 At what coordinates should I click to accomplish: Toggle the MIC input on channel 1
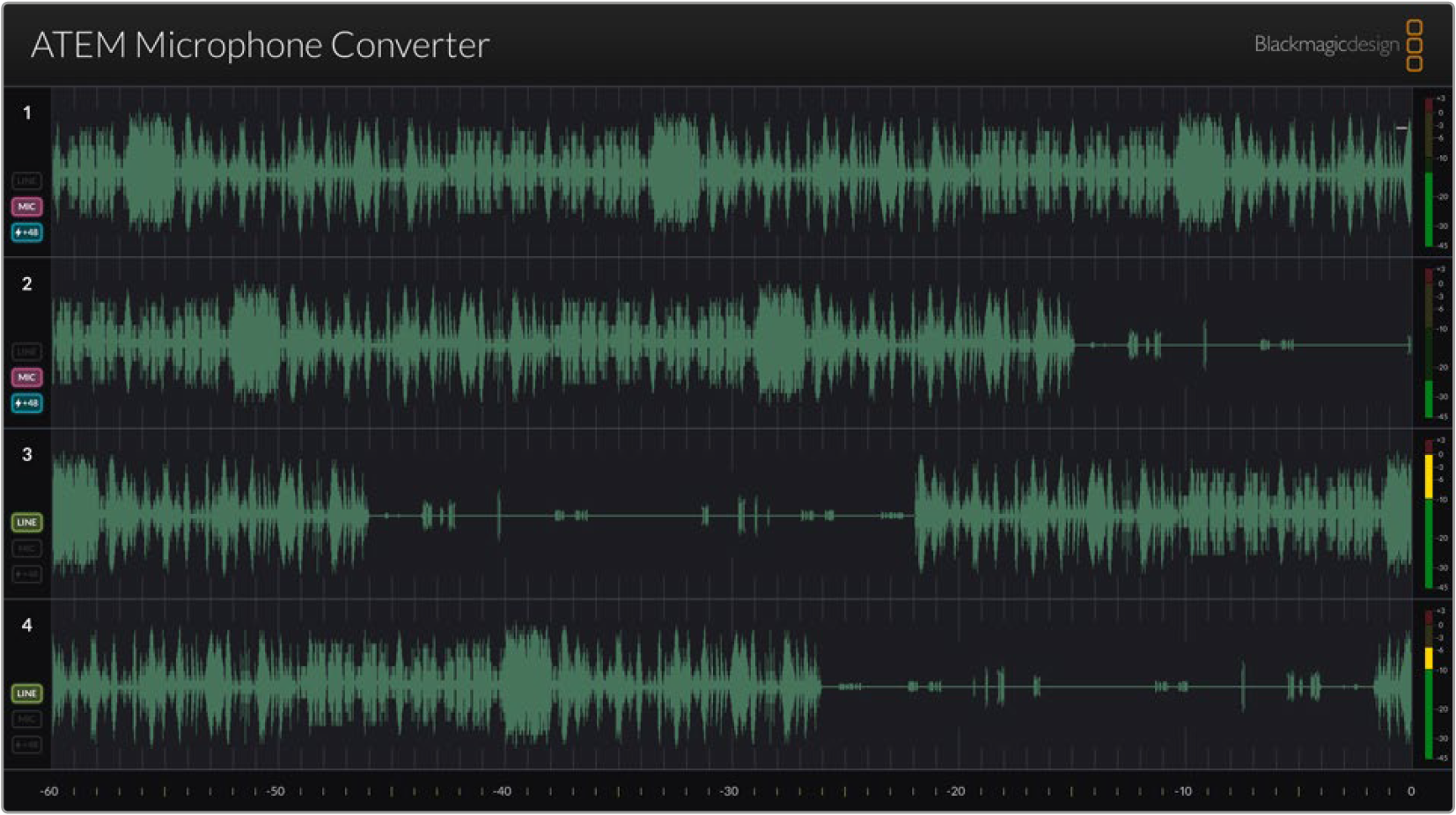(26, 206)
